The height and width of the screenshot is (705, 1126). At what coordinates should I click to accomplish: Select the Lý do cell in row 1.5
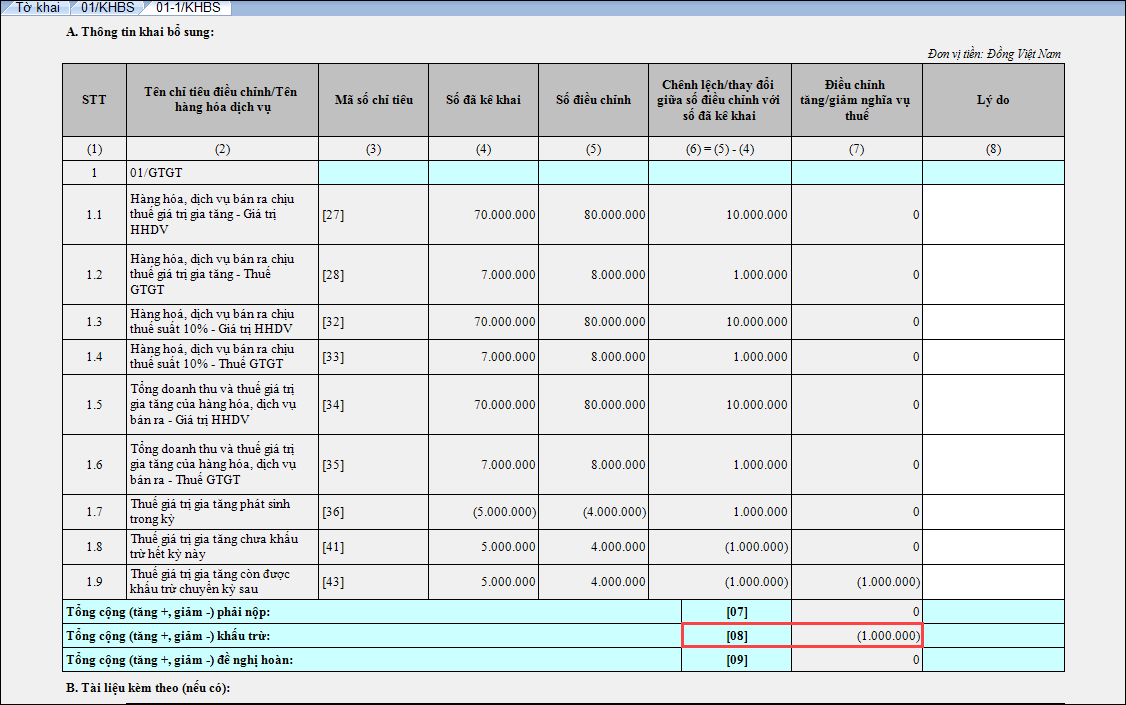[x=993, y=404]
